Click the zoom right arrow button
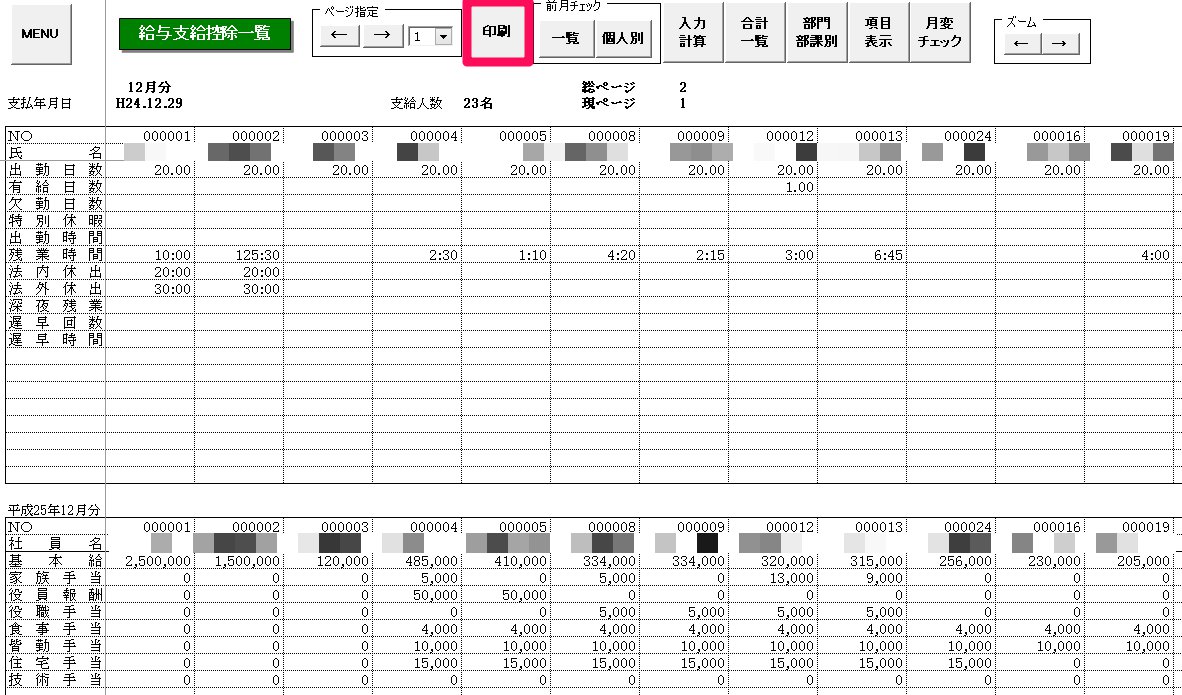The width and height of the screenshot is (1182, 695). (1059, 44)
